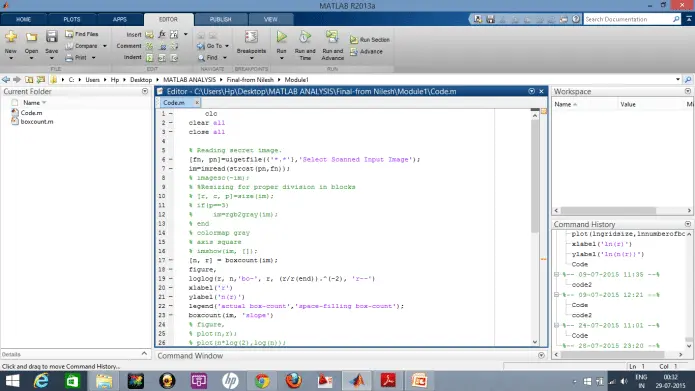Close the Code.m editor tab
Viewport: 695px width, 391px height.
point(197,102)
